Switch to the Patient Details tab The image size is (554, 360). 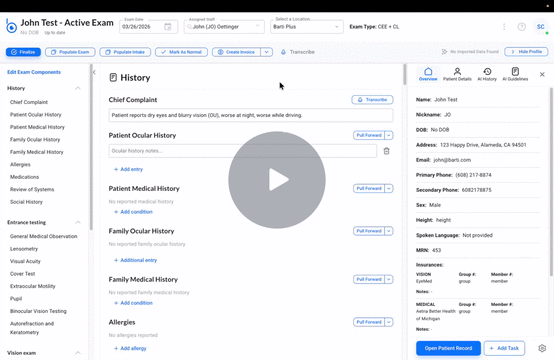click(x=457, y=74)
